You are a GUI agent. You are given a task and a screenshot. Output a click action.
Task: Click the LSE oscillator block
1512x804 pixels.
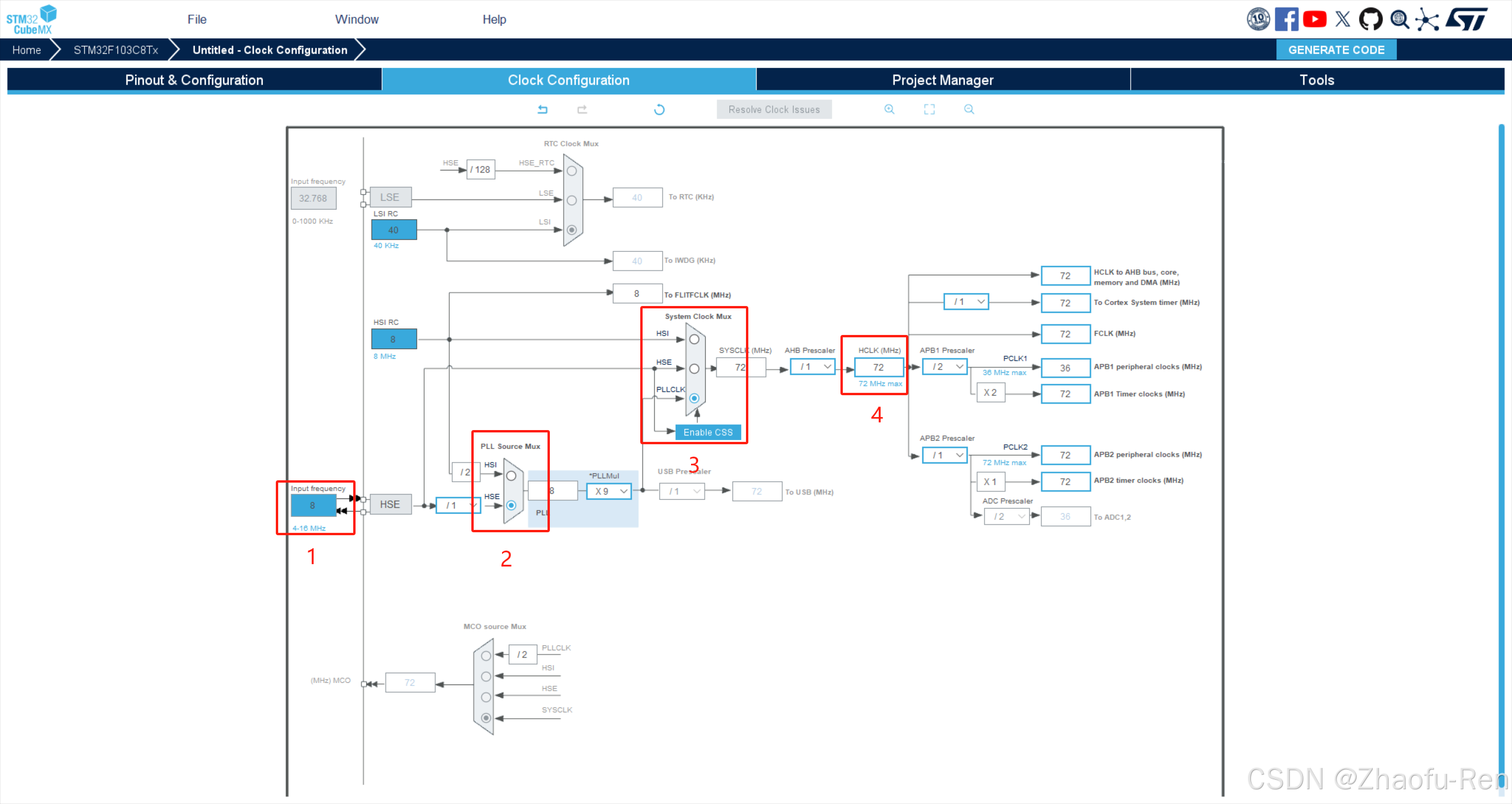tap(390, 197)
